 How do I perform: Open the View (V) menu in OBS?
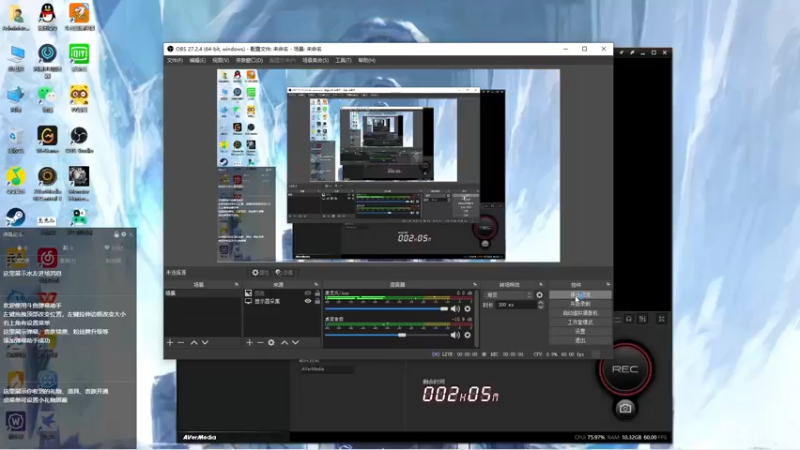coord(220,60)
